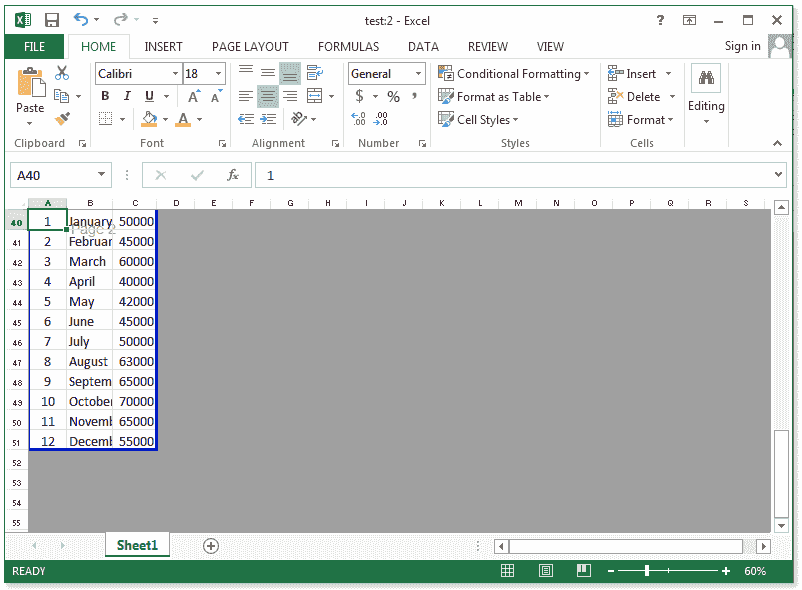Click Increase Decimal icon
This screenshot has height=590, width=802.
[357, 118]
